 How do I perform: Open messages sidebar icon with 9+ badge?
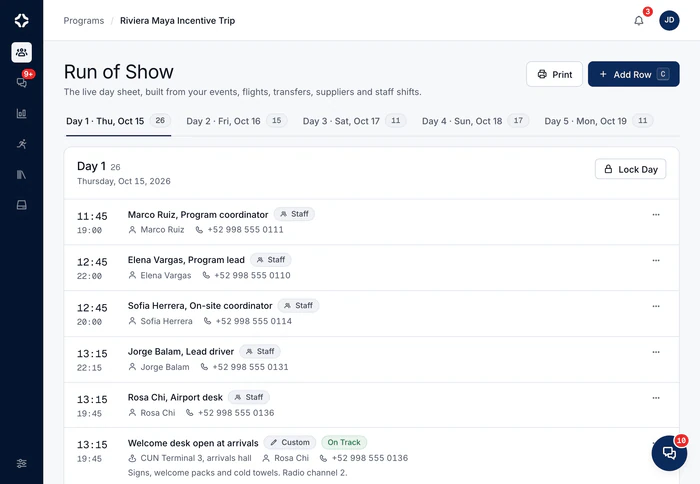click(21, 83)
